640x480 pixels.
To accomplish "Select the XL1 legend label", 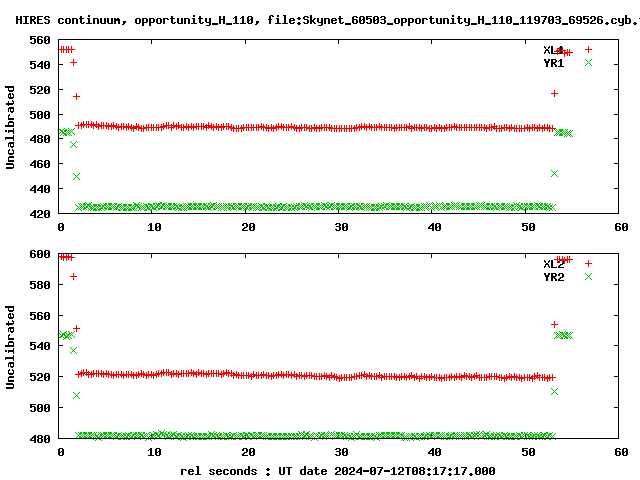I will click(553, 50).
